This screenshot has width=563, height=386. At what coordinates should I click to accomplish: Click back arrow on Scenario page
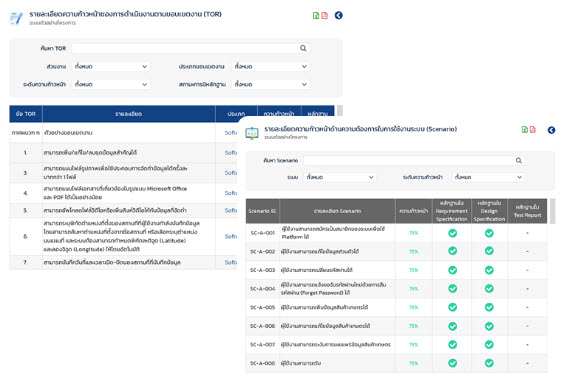click(x=551, y=130)
